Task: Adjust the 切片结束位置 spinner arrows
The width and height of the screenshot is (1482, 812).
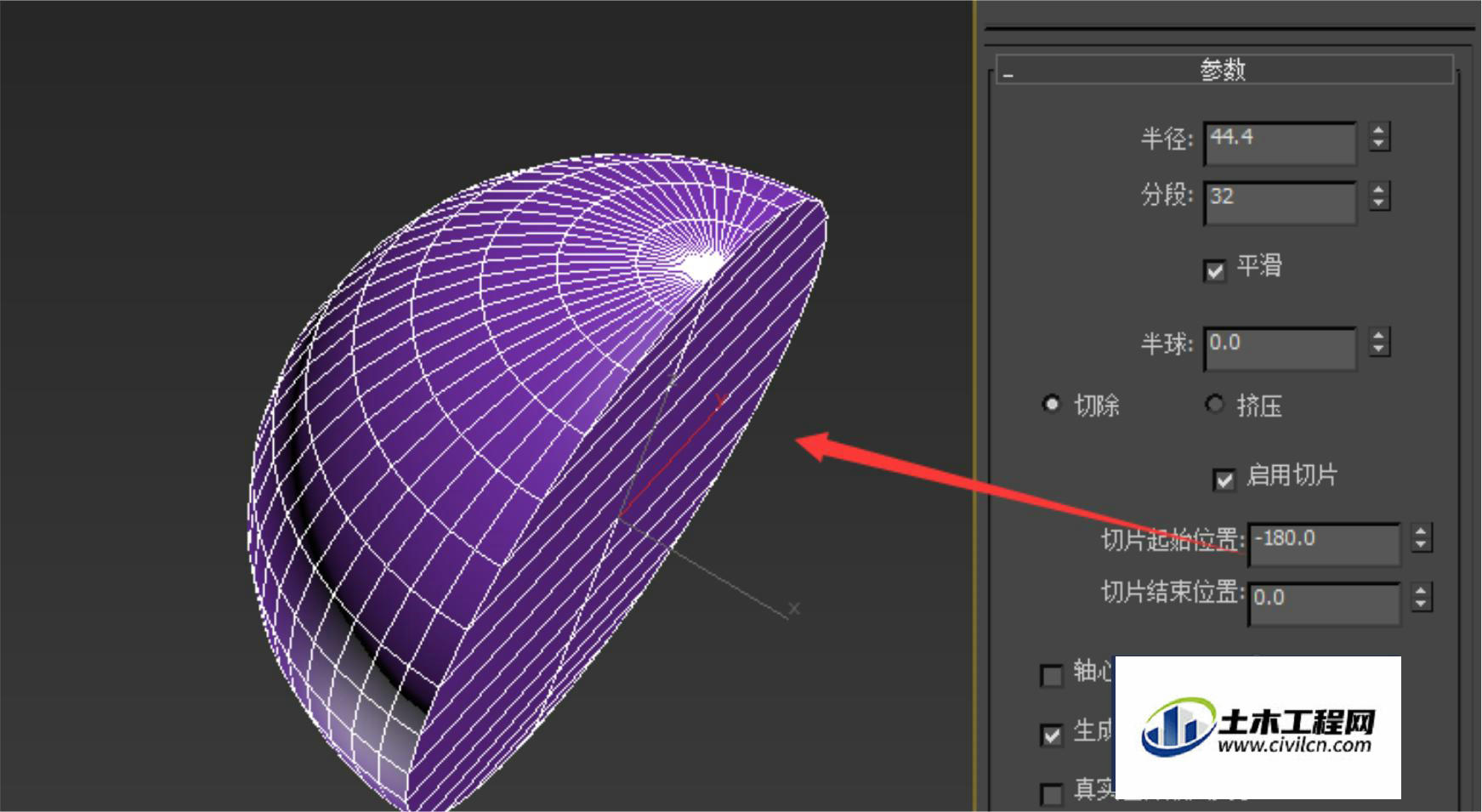Action: point(1421,596)
